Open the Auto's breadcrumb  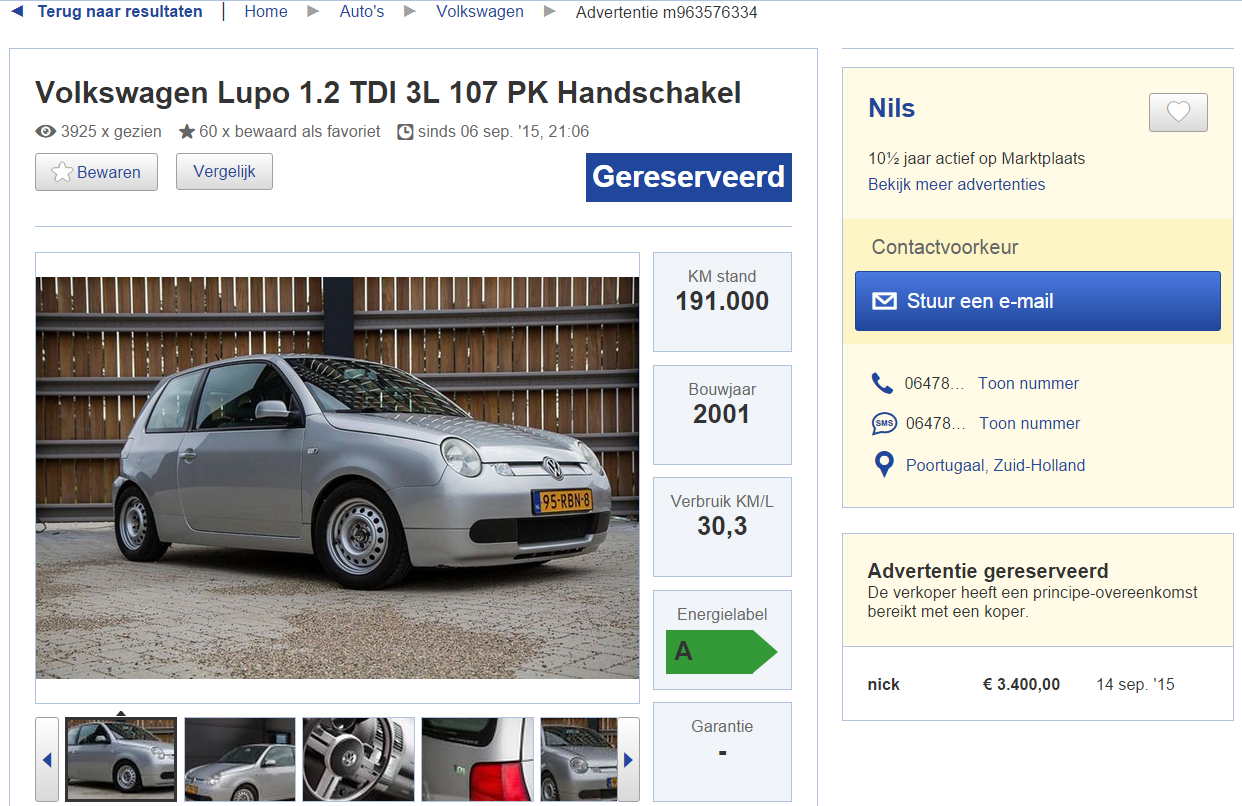[362, 12]
